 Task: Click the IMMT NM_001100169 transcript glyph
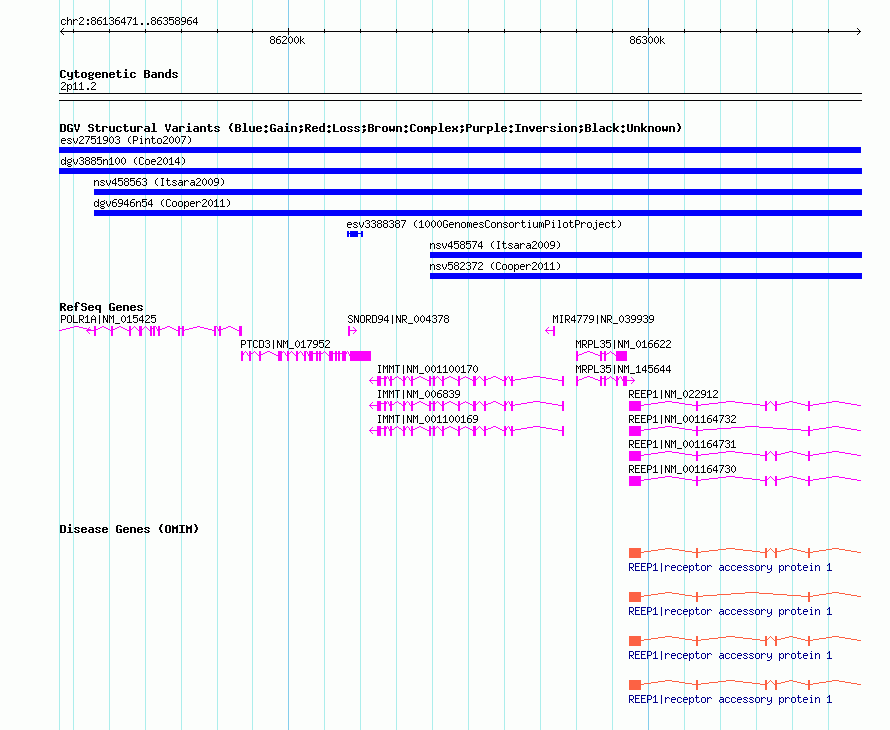pos(467,431)
